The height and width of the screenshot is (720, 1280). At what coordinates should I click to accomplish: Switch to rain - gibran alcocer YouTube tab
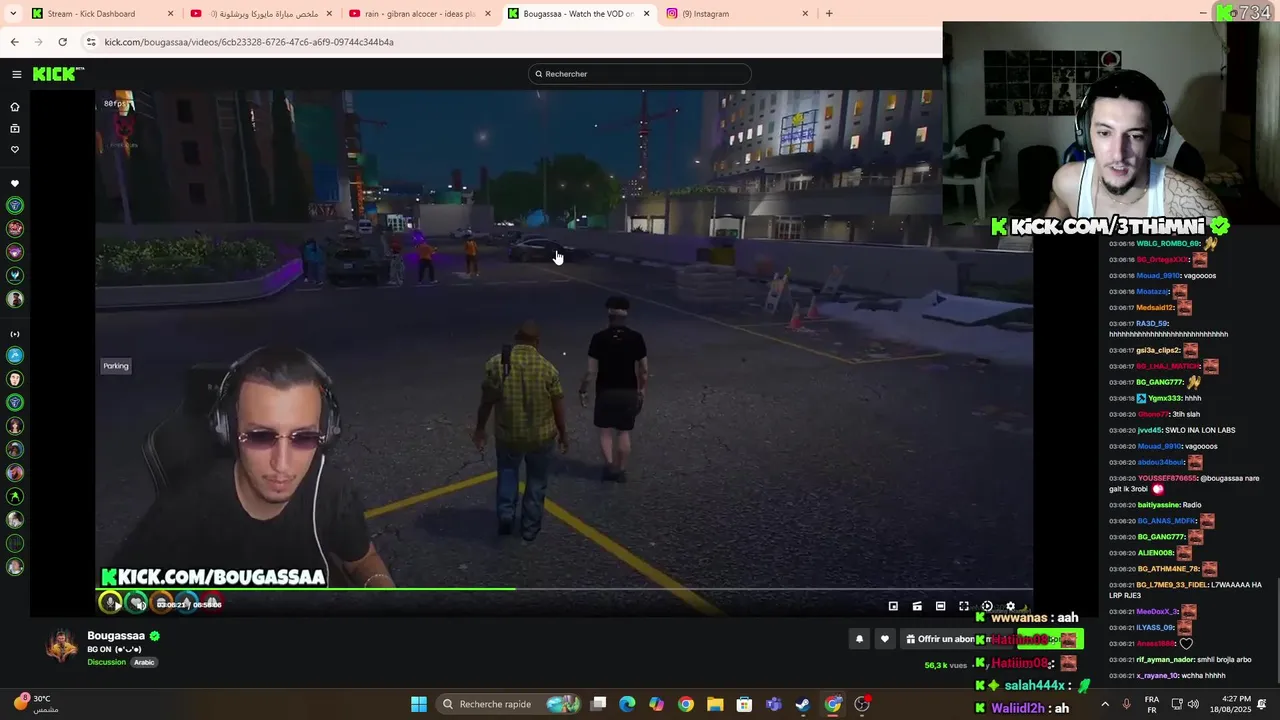[x=420, y=14]
